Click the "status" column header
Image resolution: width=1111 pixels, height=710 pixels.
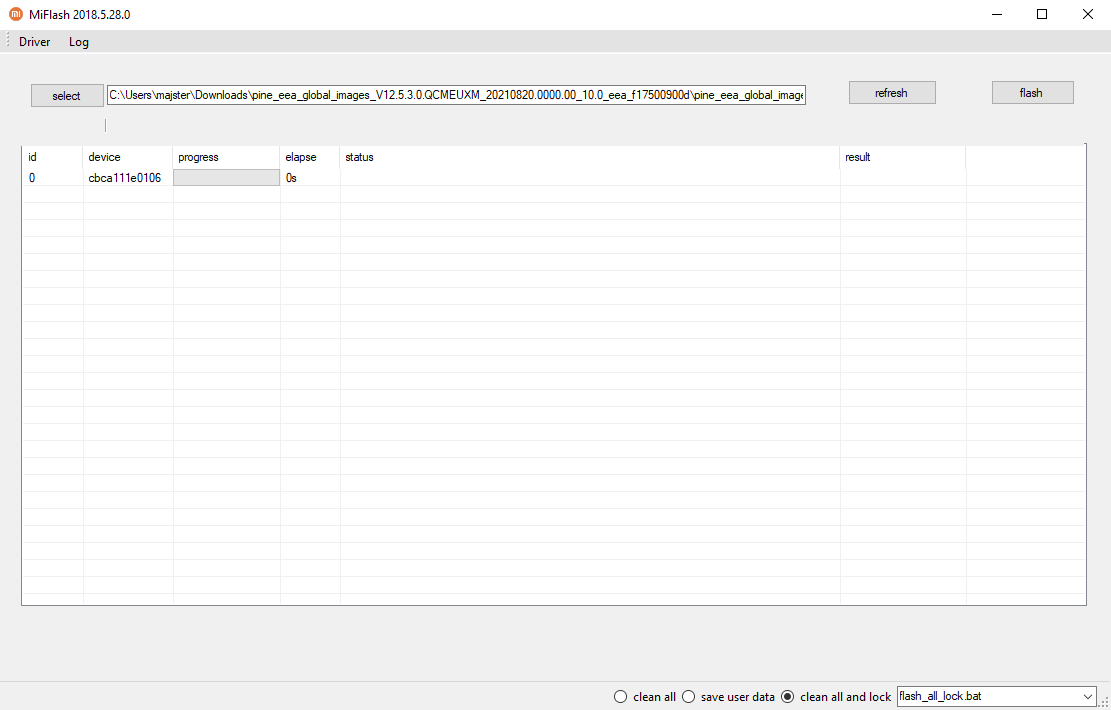pyautogui.click(x=359, y=157)
